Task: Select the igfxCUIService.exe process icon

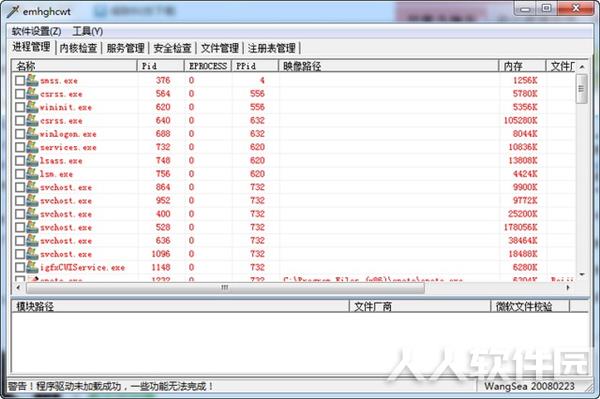Action: 32,268
